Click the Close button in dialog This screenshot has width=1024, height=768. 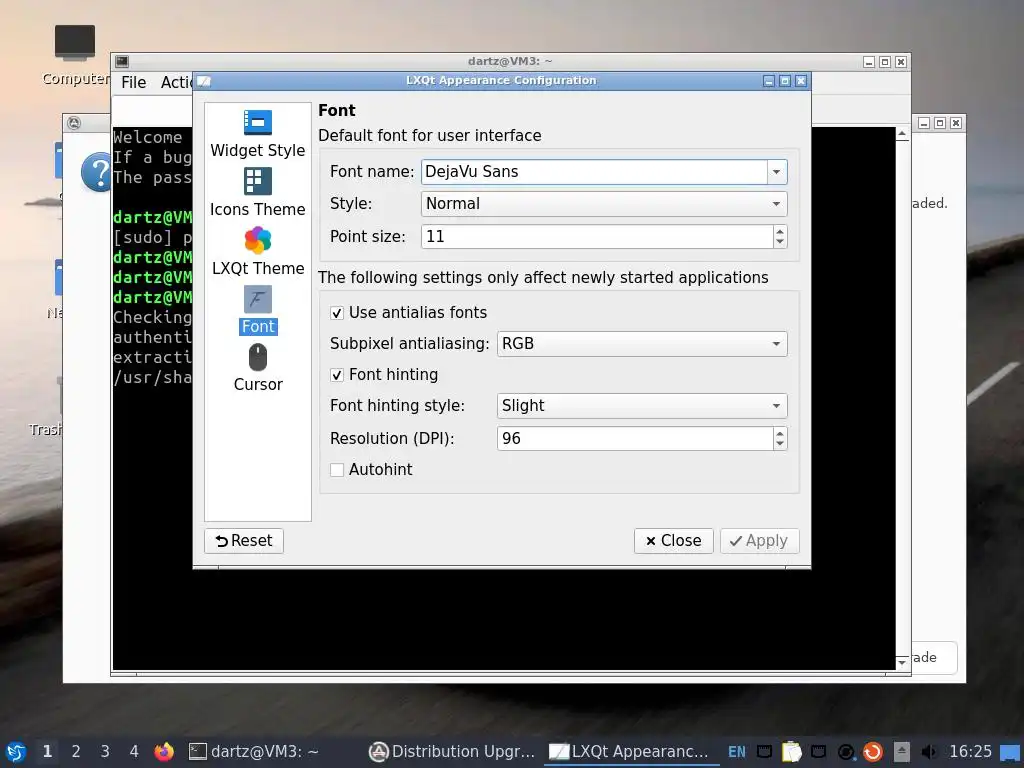673,541
